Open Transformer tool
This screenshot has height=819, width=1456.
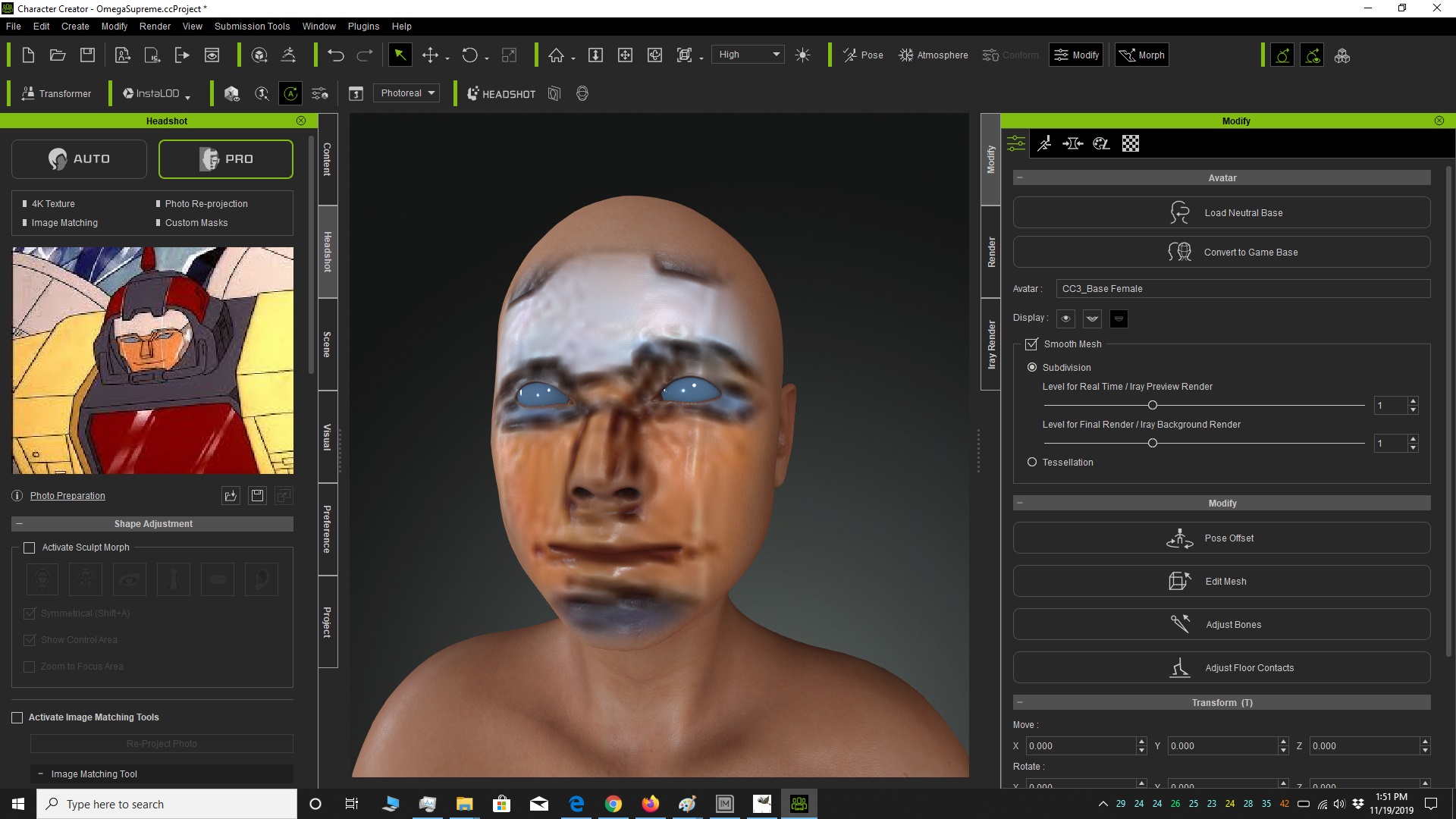pos(56,93)
